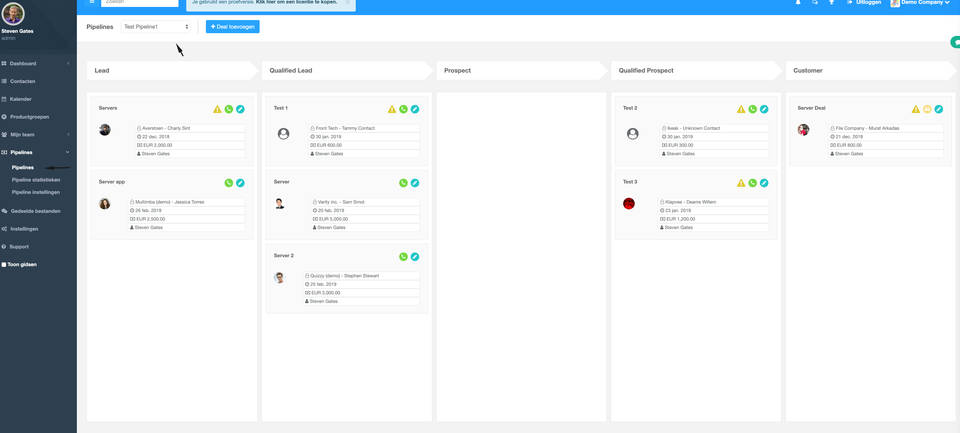Expand the Mijn team sidebar section
The width and height of the screenshot is (960, 433).
[36, 134]
